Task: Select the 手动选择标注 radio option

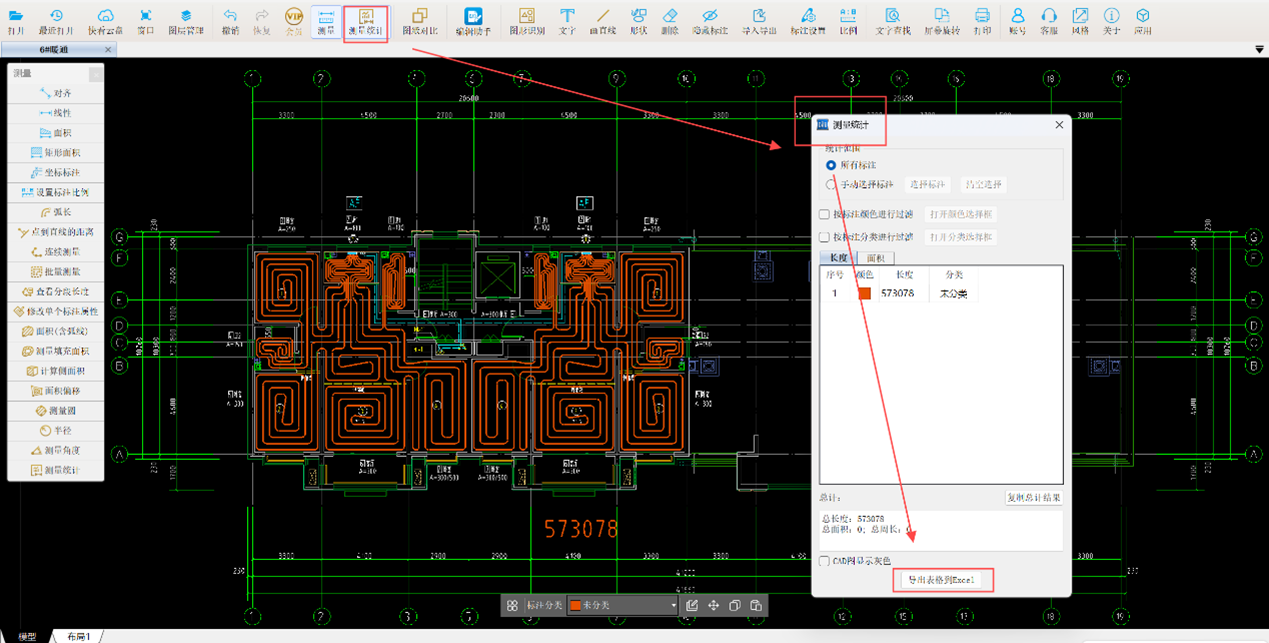Action: click(831, 185)
